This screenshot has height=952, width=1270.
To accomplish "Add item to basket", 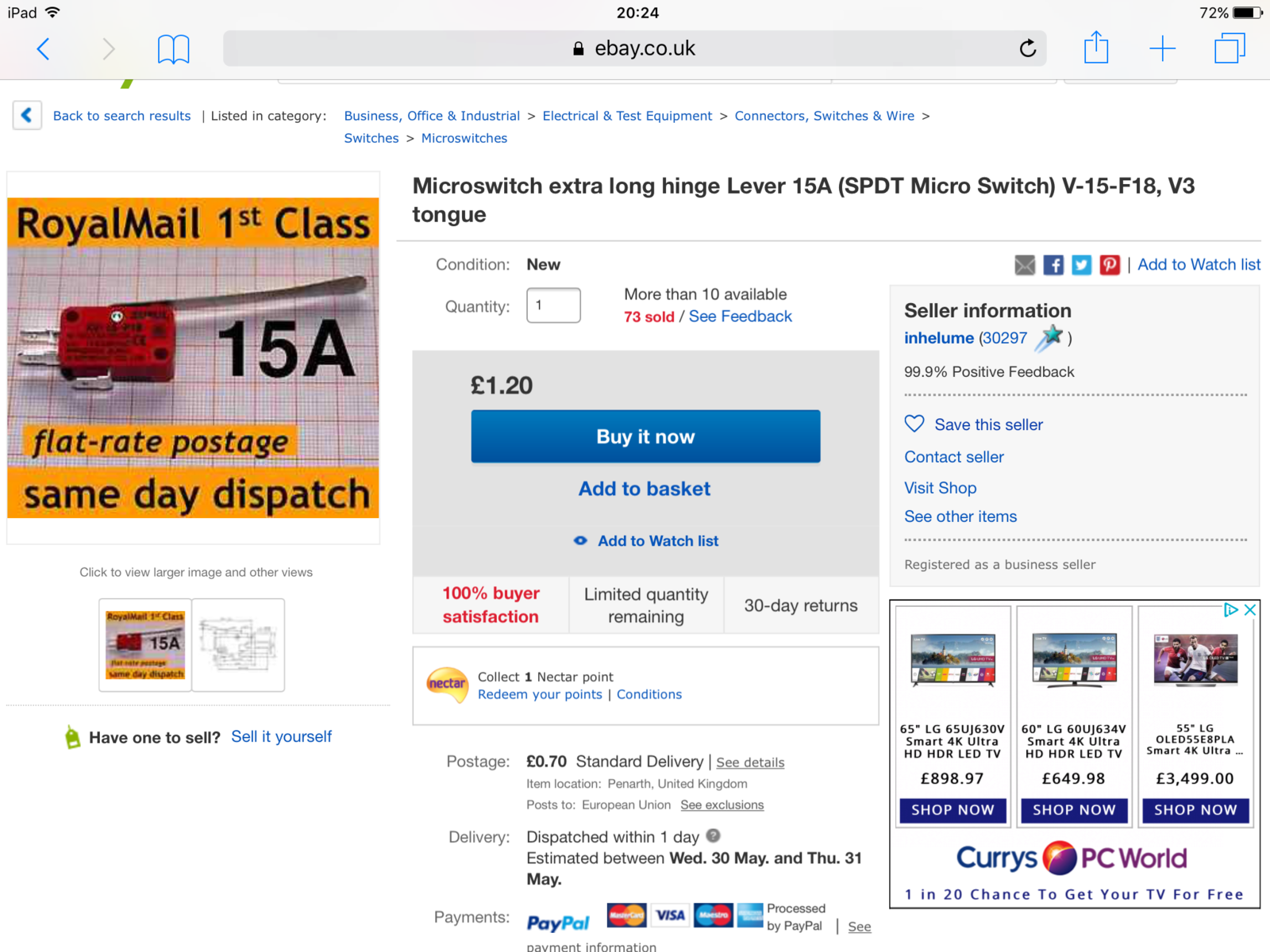I will pos(645,489).
